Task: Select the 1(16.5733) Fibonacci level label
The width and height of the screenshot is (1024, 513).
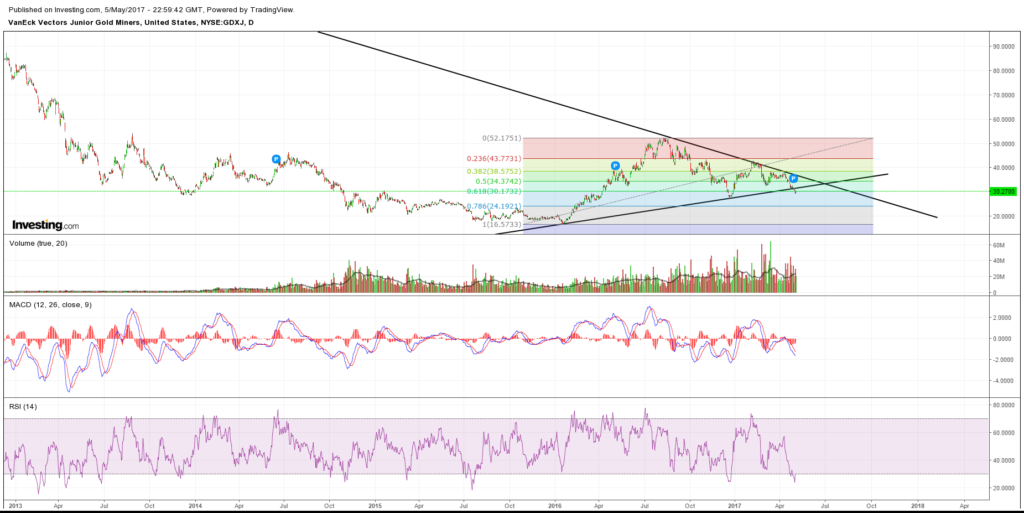Action: pyautogui.click(x=502, y=224)
